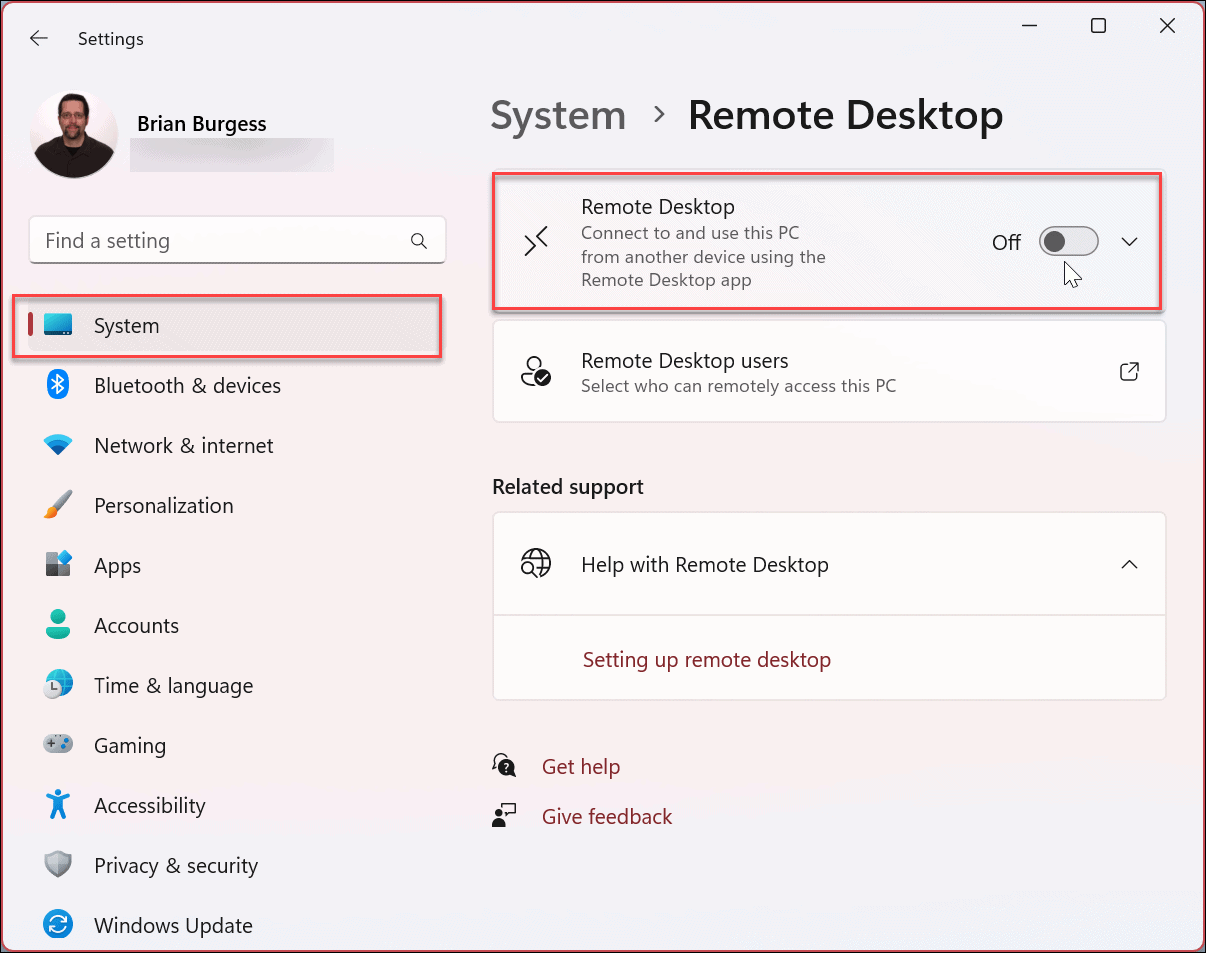
Task: Expand Remote Desktop additional settings
Action: pos(1129,241)
